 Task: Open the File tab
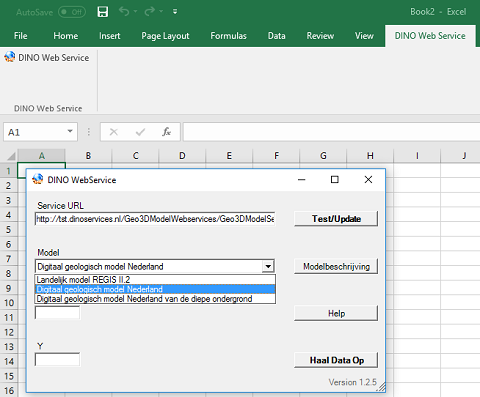(21, 36)
